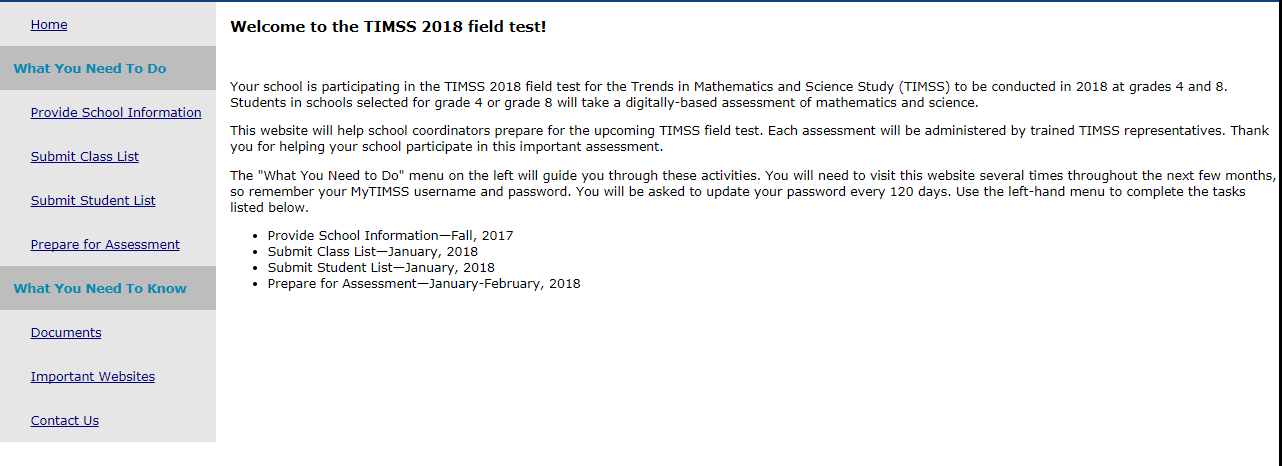Click the bullet Submit Student List—January, 2018
This screenshot has height=466, width=1282.
(x=380, y=268)
